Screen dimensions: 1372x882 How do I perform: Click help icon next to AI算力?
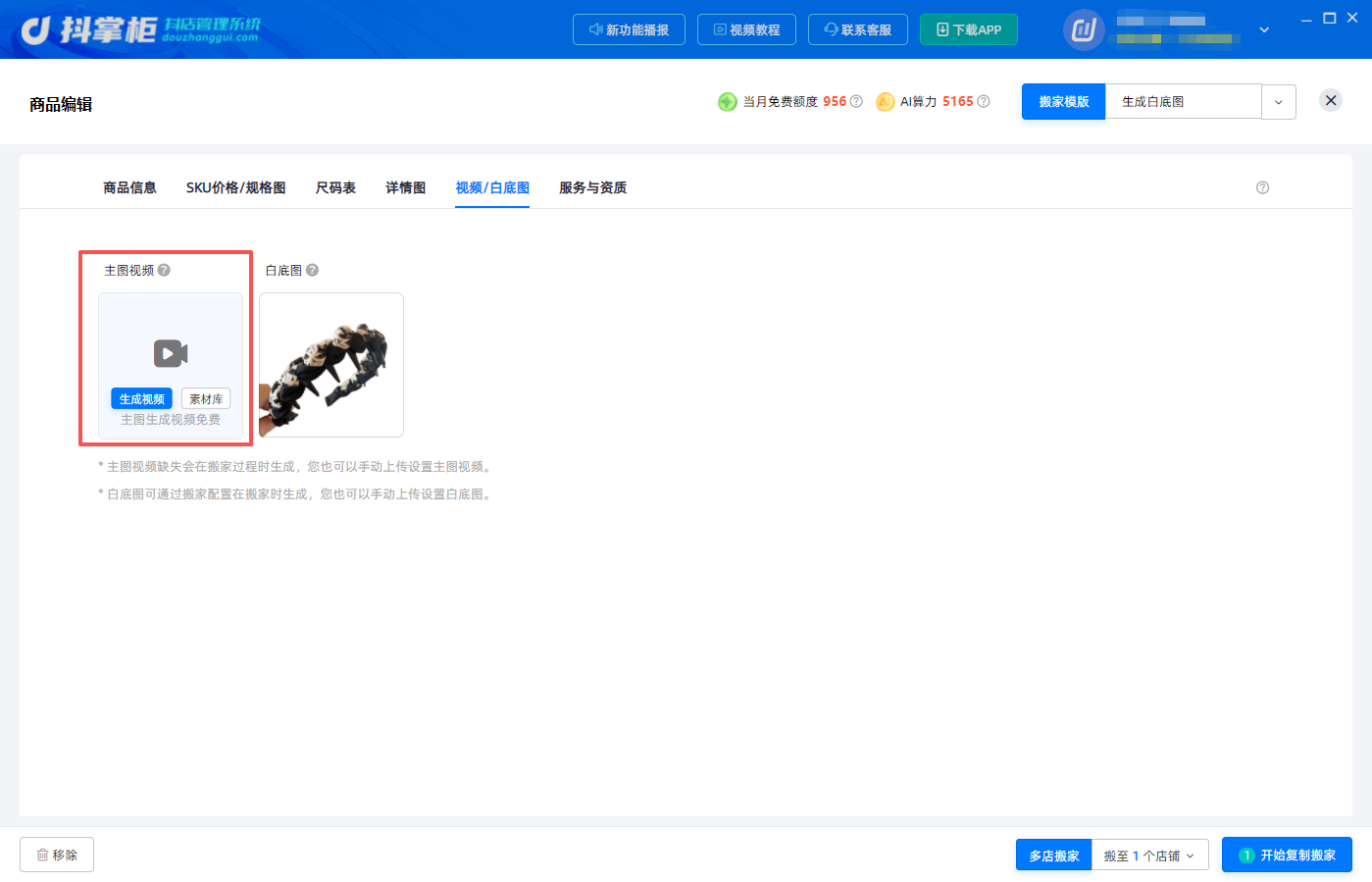pyautogui.click(x=984, y=101)
